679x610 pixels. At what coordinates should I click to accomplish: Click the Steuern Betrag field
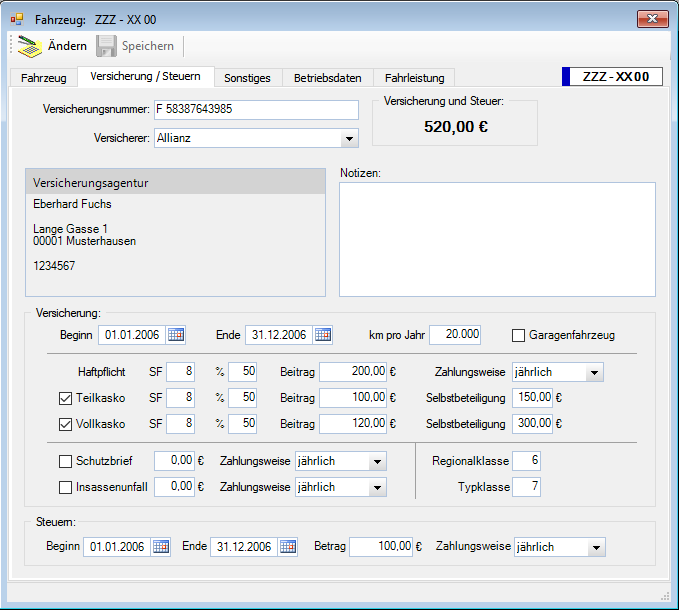381,546
